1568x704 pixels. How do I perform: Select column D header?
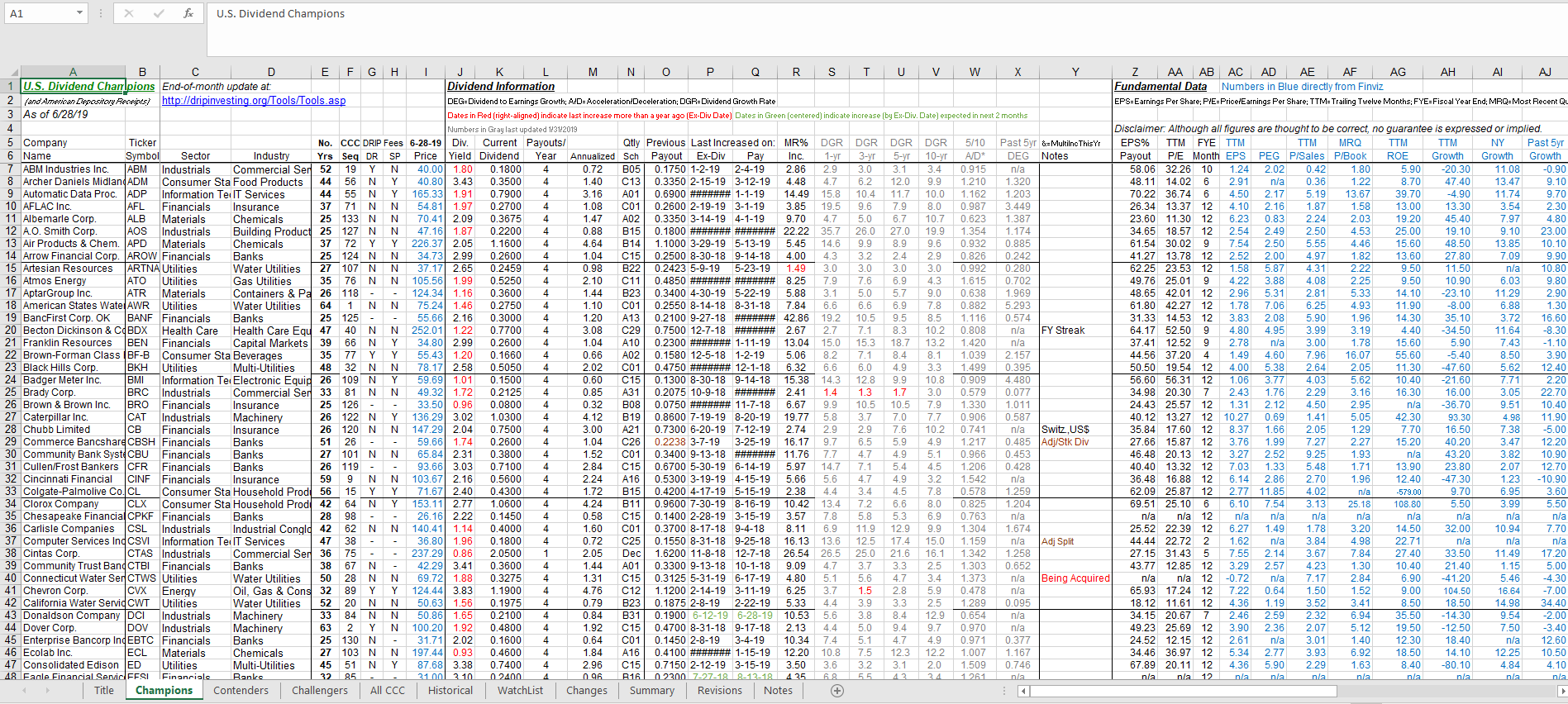point(271,73)
